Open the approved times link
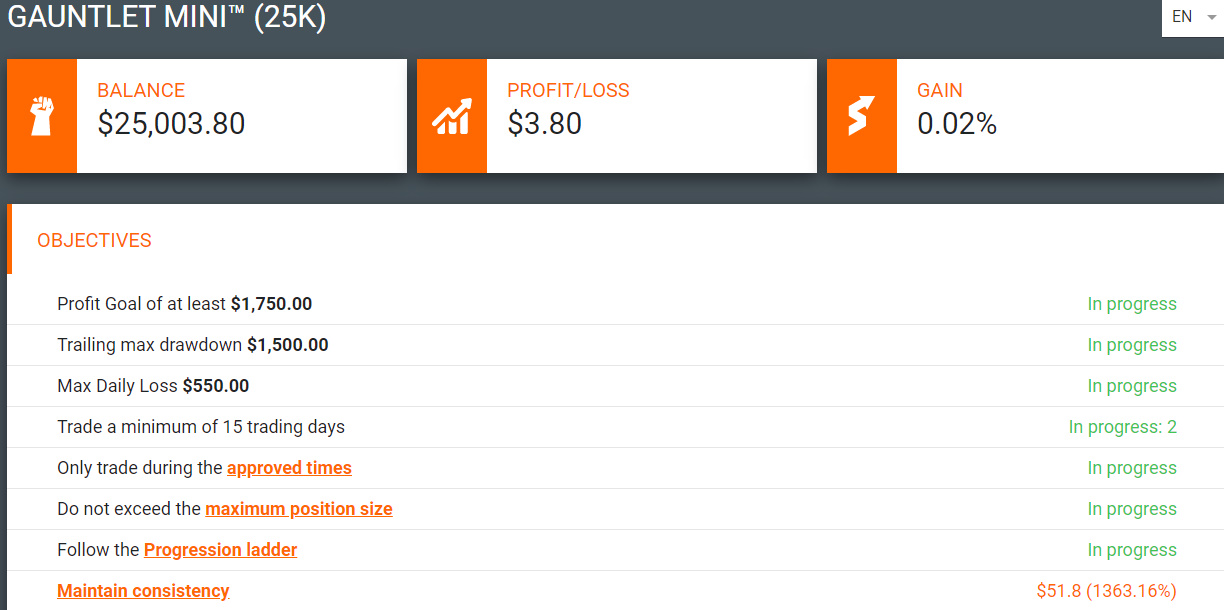 pyautogui.click(x=289, y=468)
